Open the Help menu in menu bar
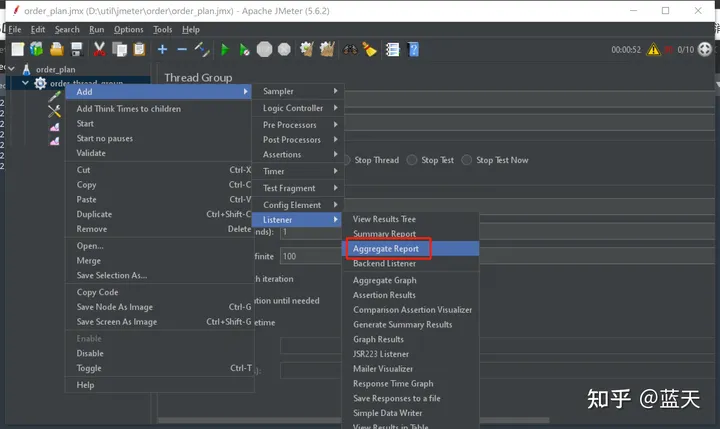The image size is (720, 429). (191, 29)
